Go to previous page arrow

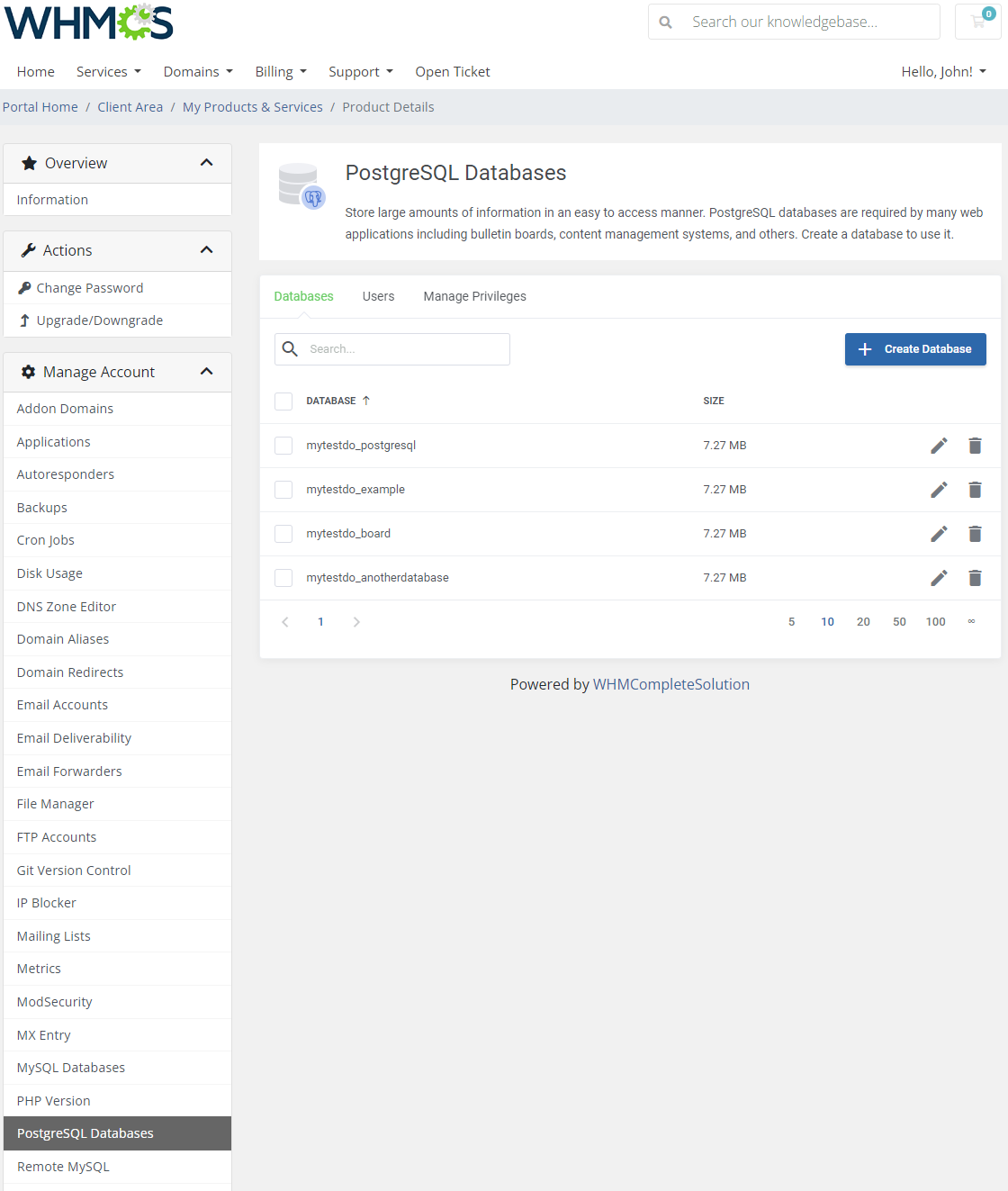[285, 622]
